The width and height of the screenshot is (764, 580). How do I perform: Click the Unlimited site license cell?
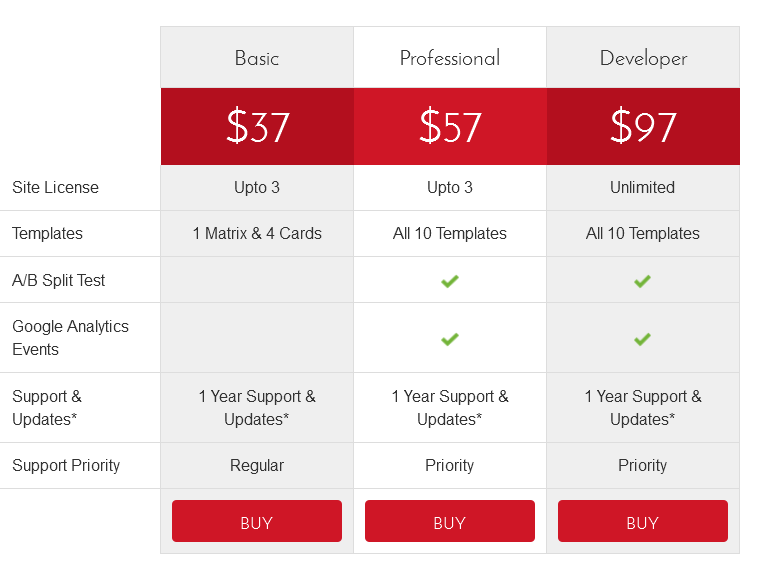[642, 188]
